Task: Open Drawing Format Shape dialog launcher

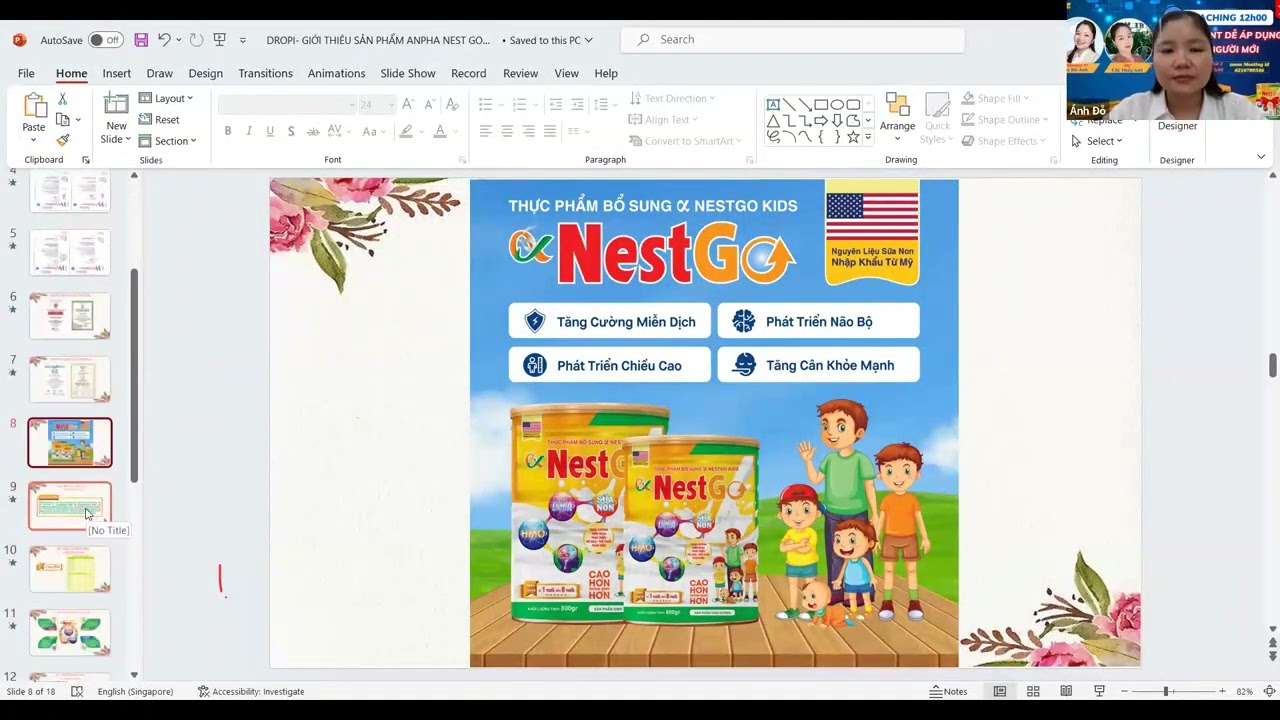Action: pos(1054,160)
